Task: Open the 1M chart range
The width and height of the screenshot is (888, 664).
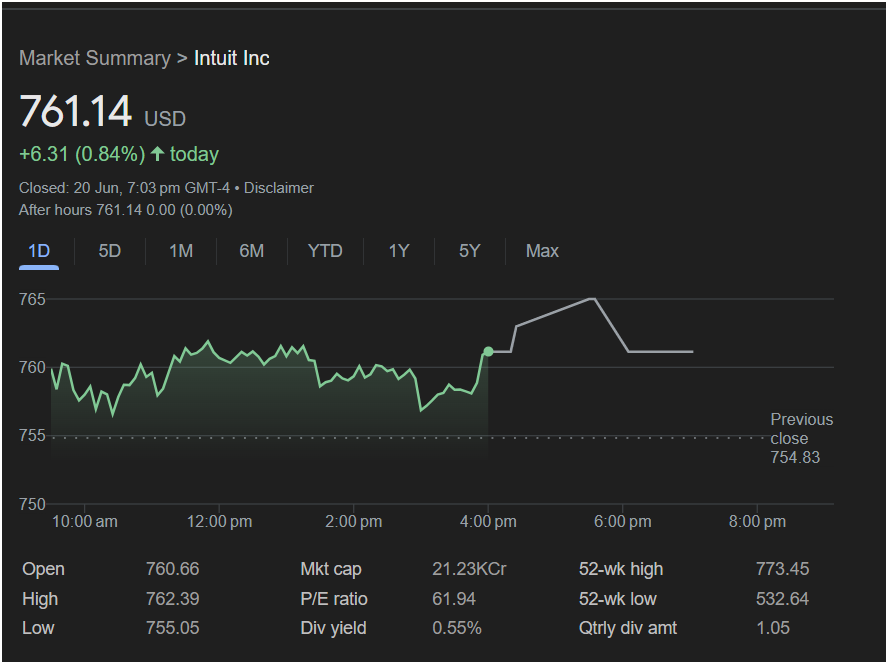Action: [x=181, y=251]
